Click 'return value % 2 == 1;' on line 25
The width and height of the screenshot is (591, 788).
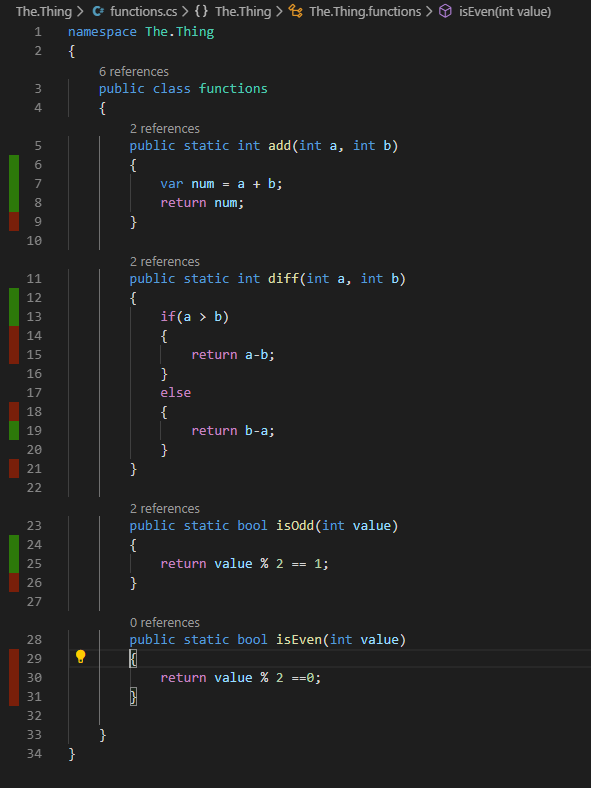click(245, 564)
